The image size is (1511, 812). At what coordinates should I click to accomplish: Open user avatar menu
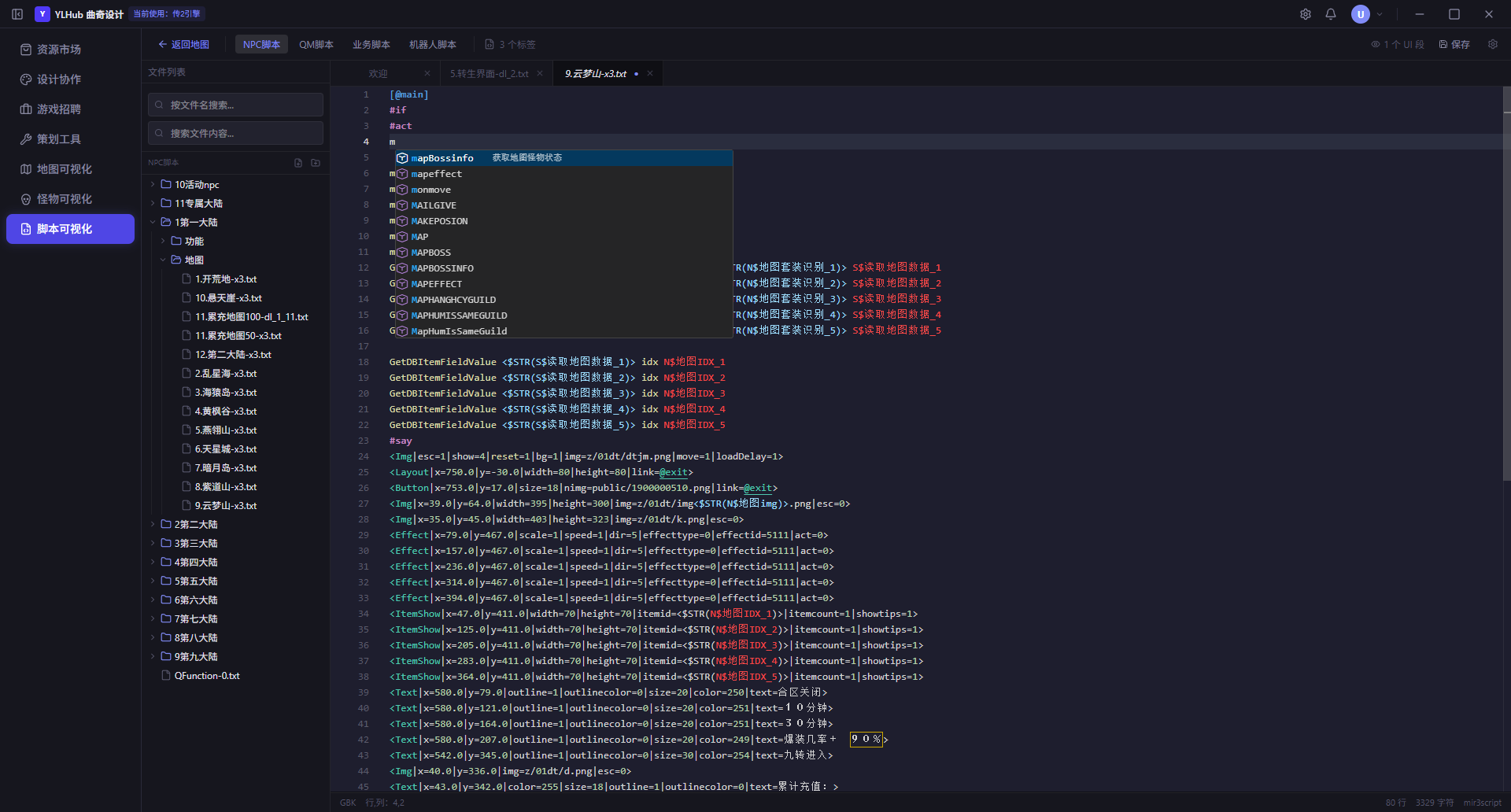click(x=1361, y=14)
